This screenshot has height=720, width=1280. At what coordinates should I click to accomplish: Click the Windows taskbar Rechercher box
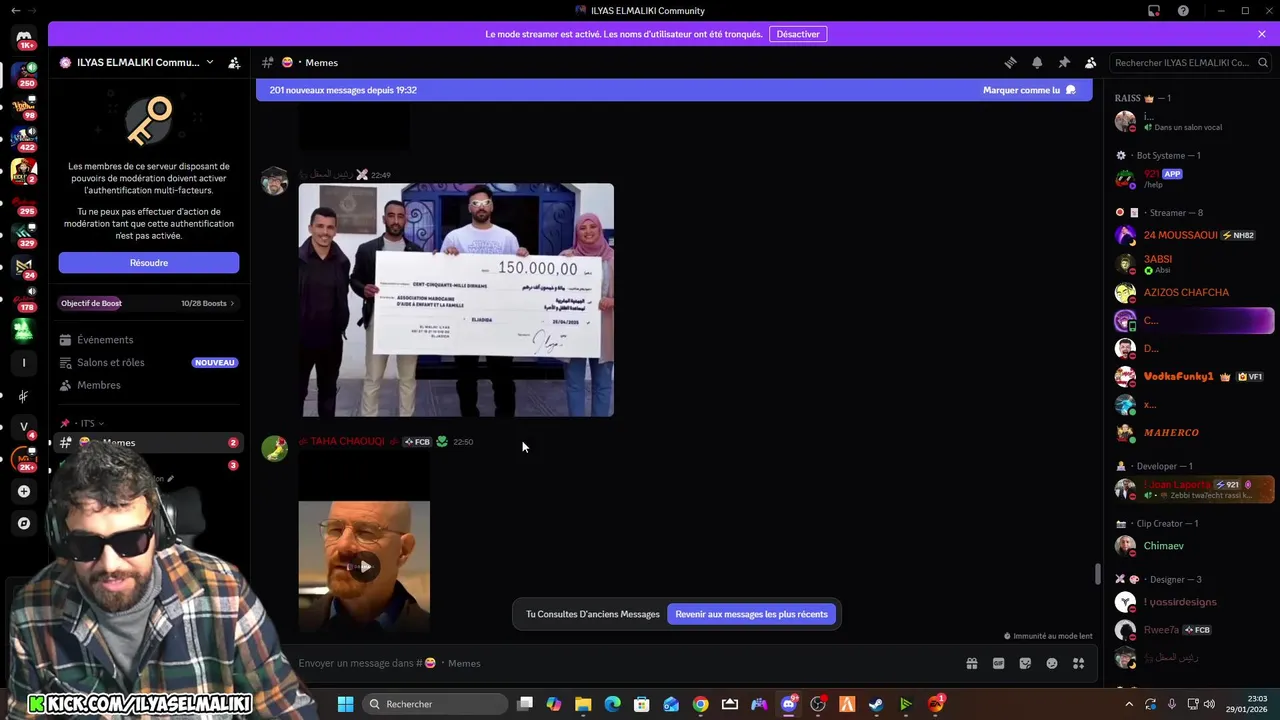click(x=434, y=704)
